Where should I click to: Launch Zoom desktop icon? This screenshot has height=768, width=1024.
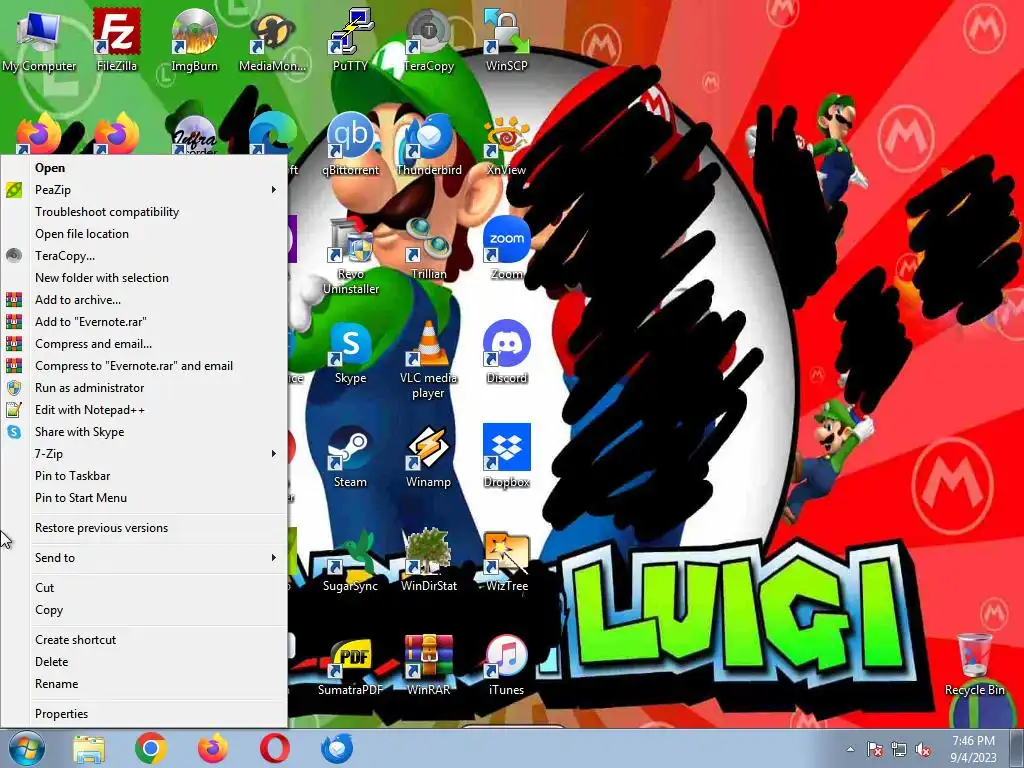click(x=507, y=248)
